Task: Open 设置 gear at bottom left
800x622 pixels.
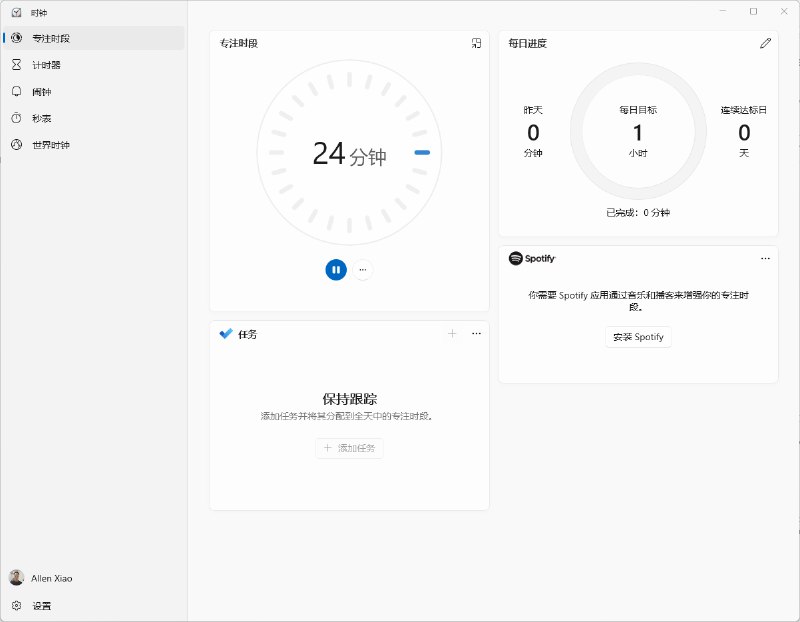Action: point(17,605)
